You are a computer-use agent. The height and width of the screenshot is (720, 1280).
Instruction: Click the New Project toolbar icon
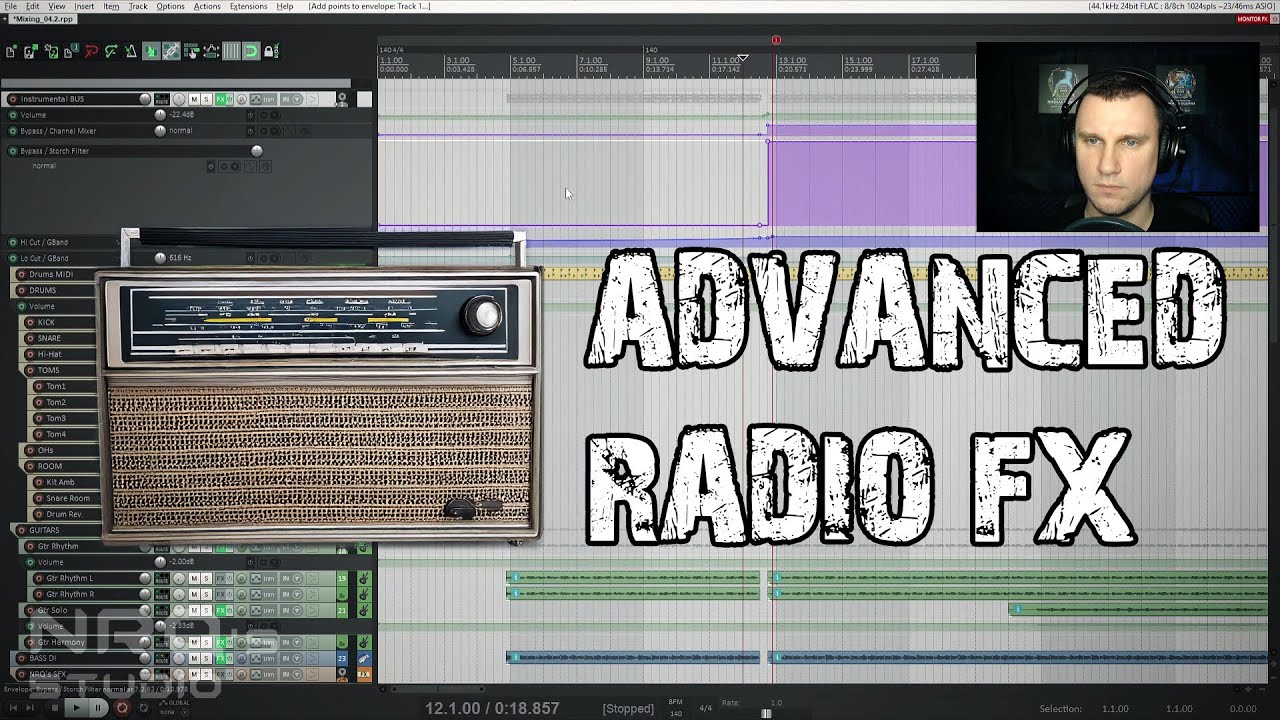coord(11,51)
